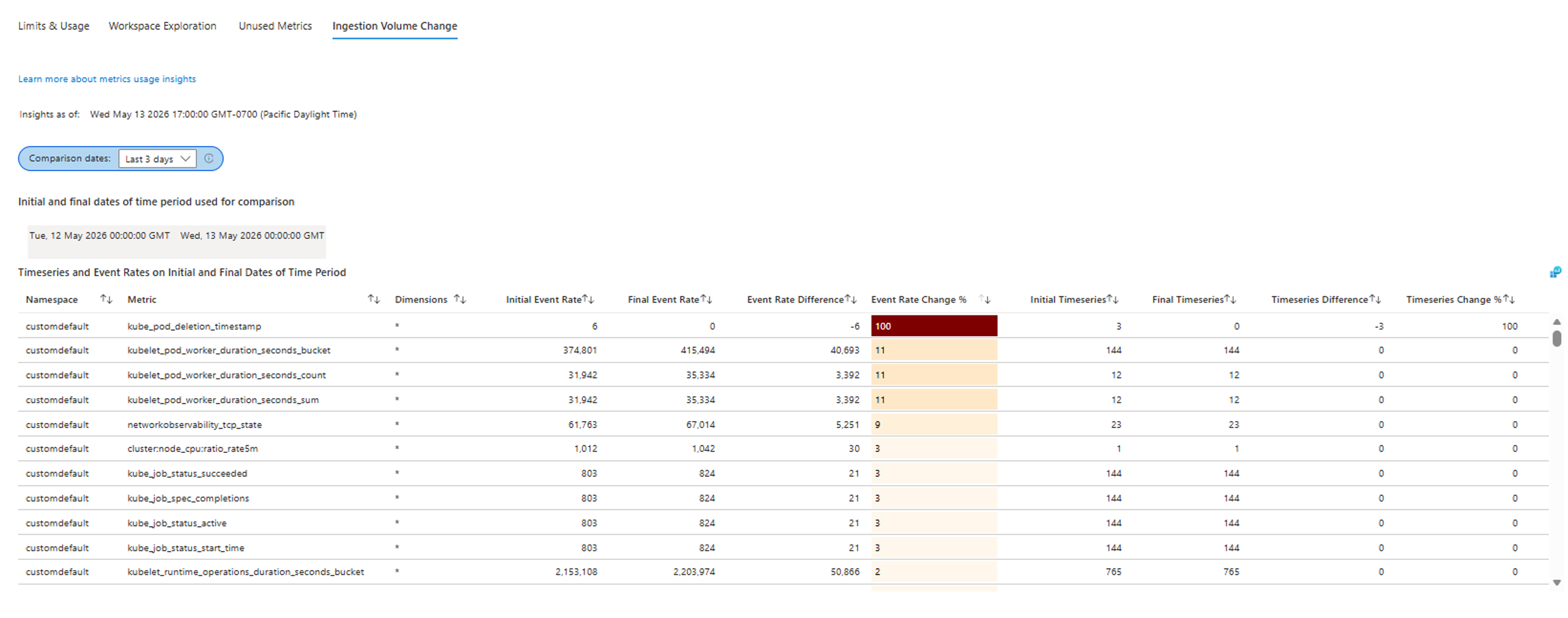The height and width of the screenshot is (618, 1568).
Task: Open the Last 3 days dropdown
Action: tap(157, 159)
